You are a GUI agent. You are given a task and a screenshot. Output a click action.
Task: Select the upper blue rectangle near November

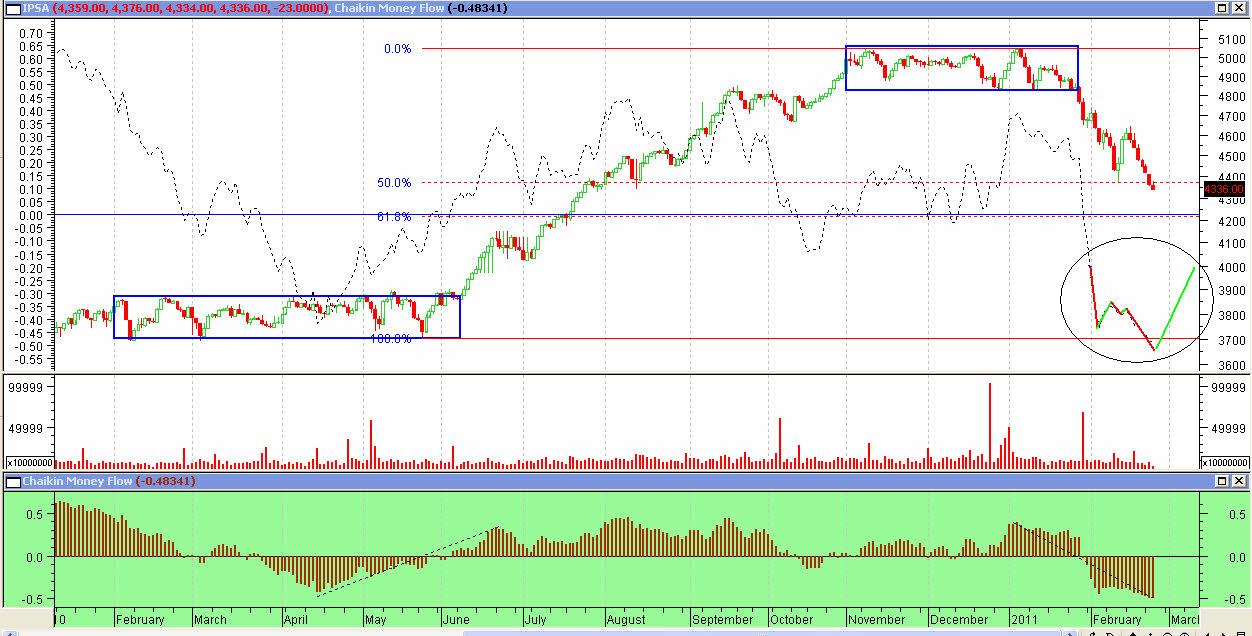[960, 46]
